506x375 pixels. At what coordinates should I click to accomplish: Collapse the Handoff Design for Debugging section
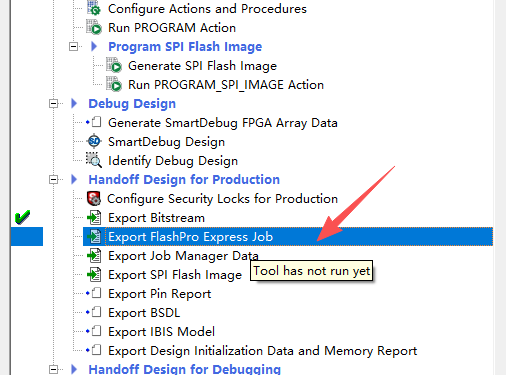[53, 369]
